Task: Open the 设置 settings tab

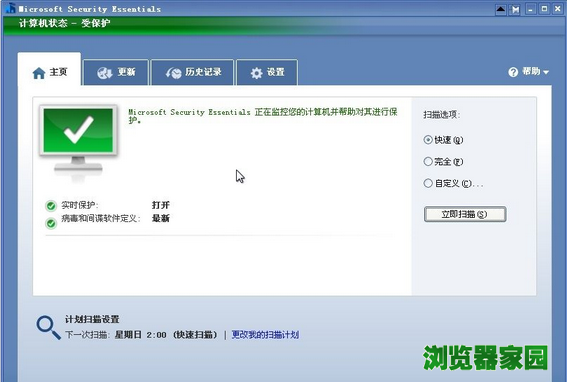Action: coord(267,72)
